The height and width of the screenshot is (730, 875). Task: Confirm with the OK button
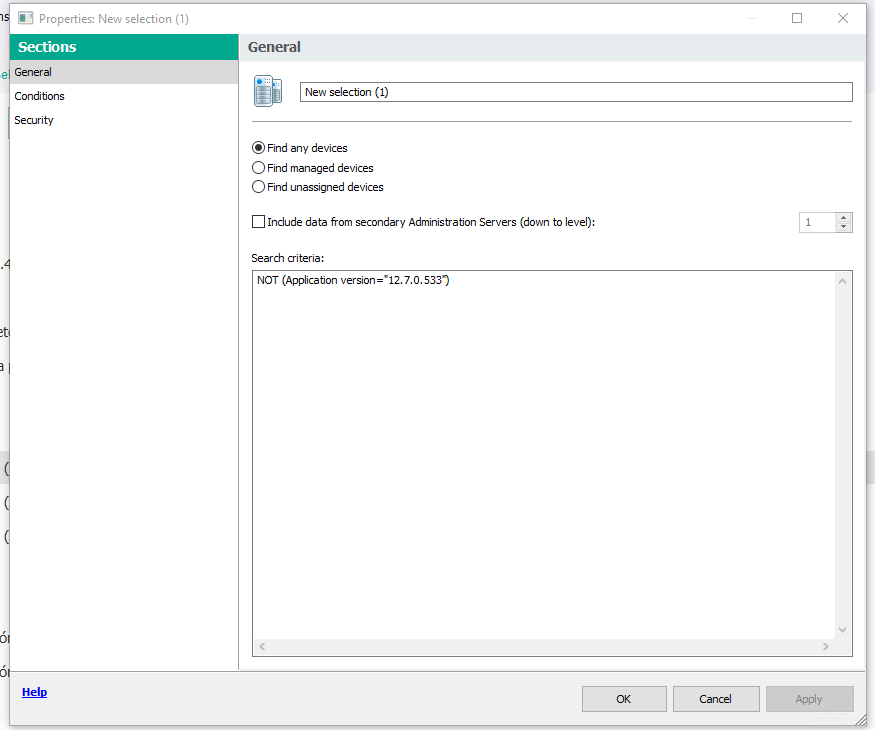(x=624, y=699)
